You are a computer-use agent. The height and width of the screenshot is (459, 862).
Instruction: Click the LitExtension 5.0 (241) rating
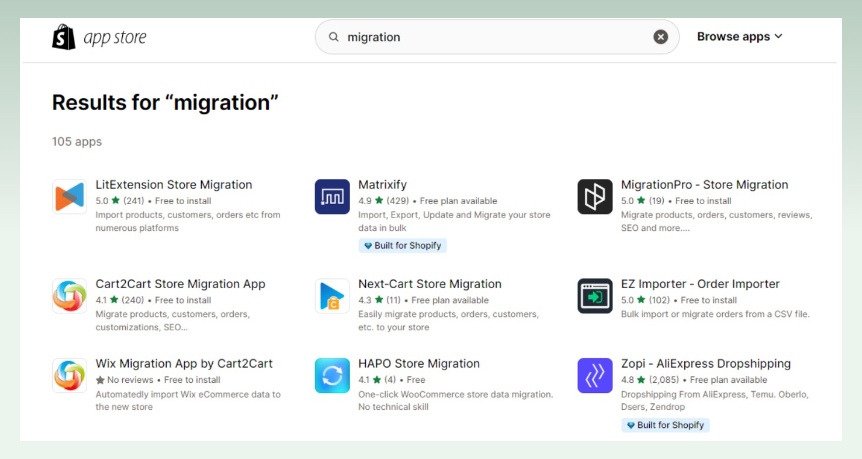119,201
